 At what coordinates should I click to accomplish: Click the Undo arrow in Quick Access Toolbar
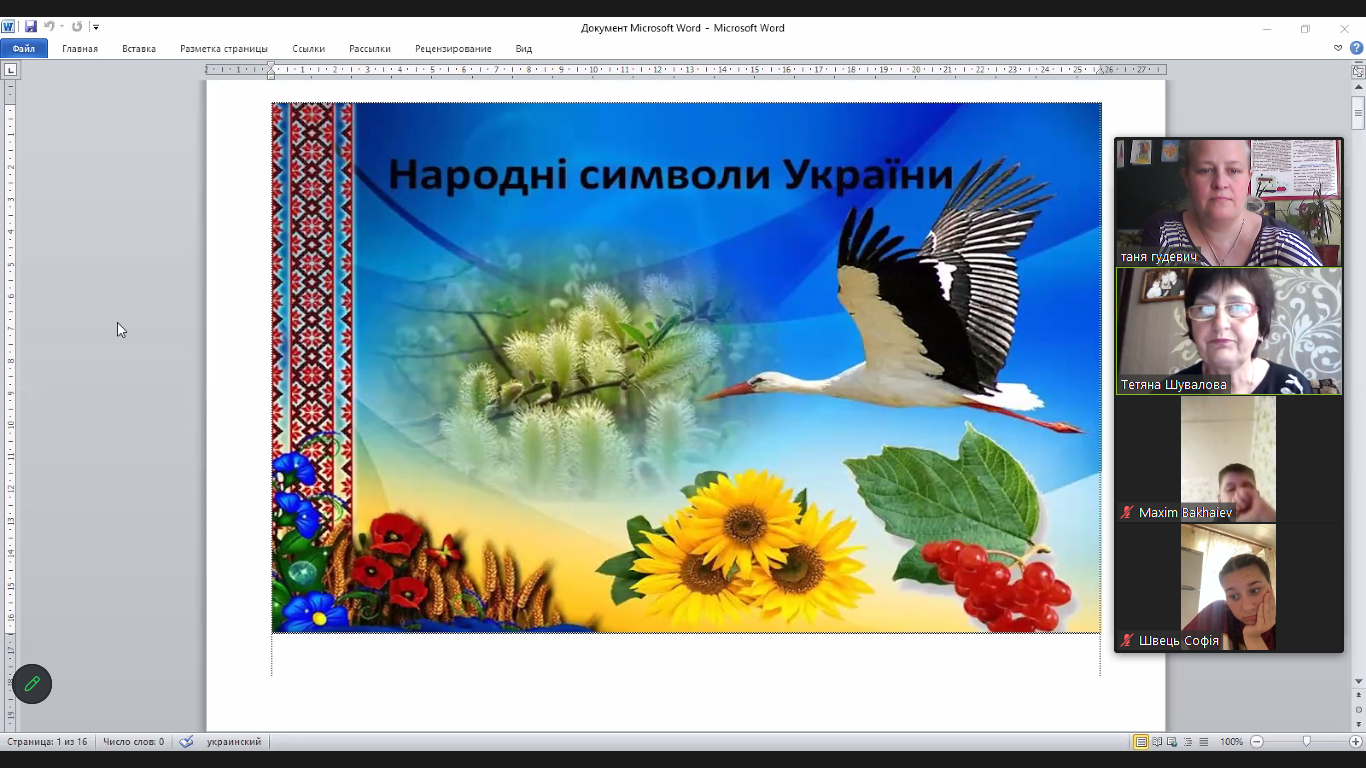pyautogui.click(x=49, y=27)
